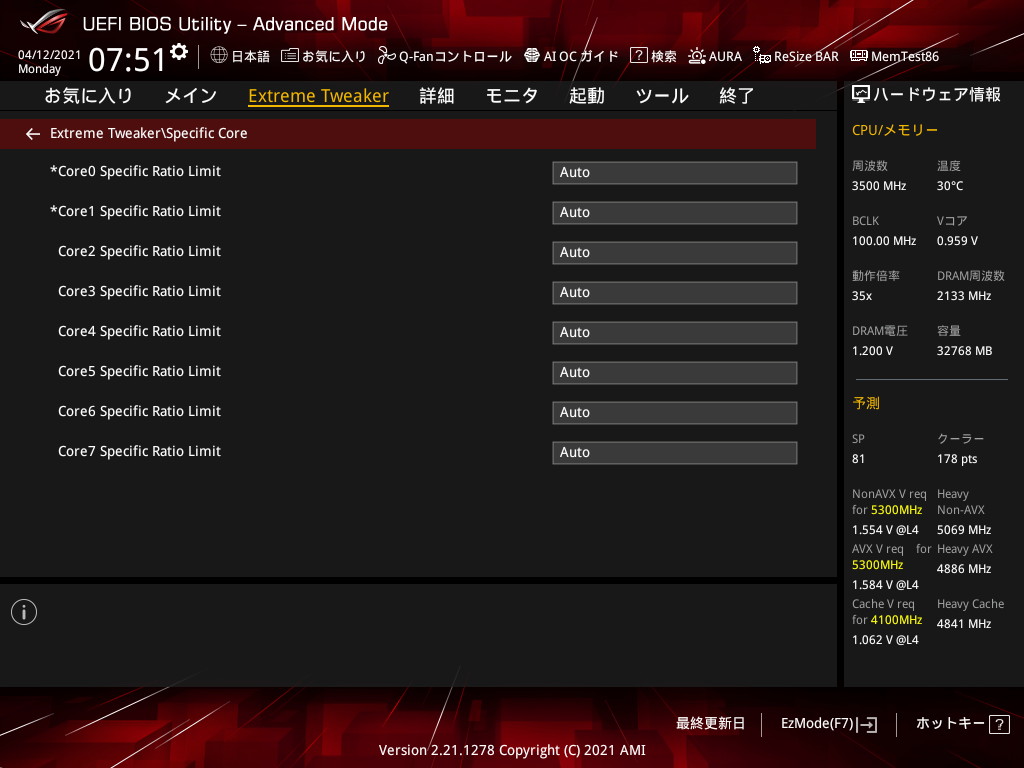
Task: Open Core6 Specific Ratio Limit field
Action: pyautogui.click(x=675, y=413)
